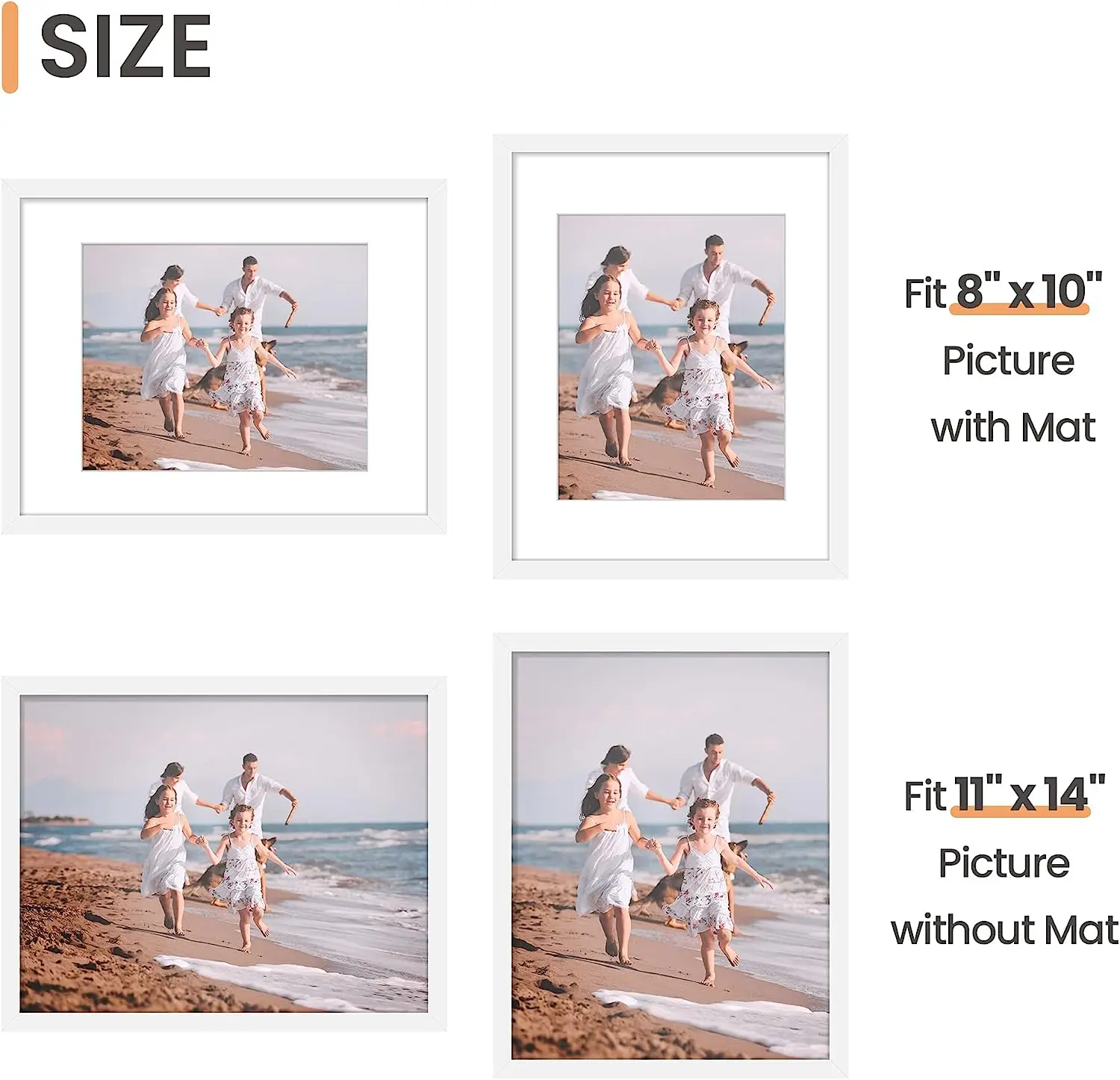Click the white mat of landscape frame

pos(224,222)
